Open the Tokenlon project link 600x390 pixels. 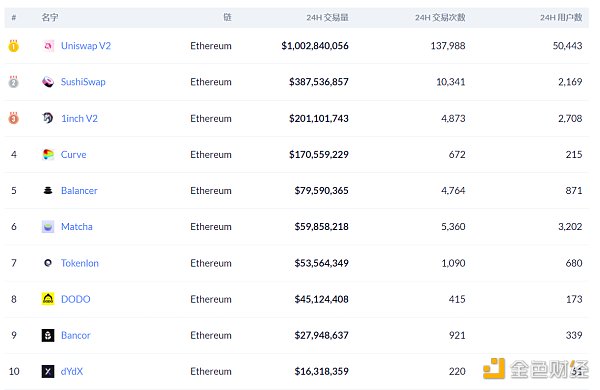(x=80, y=263)
